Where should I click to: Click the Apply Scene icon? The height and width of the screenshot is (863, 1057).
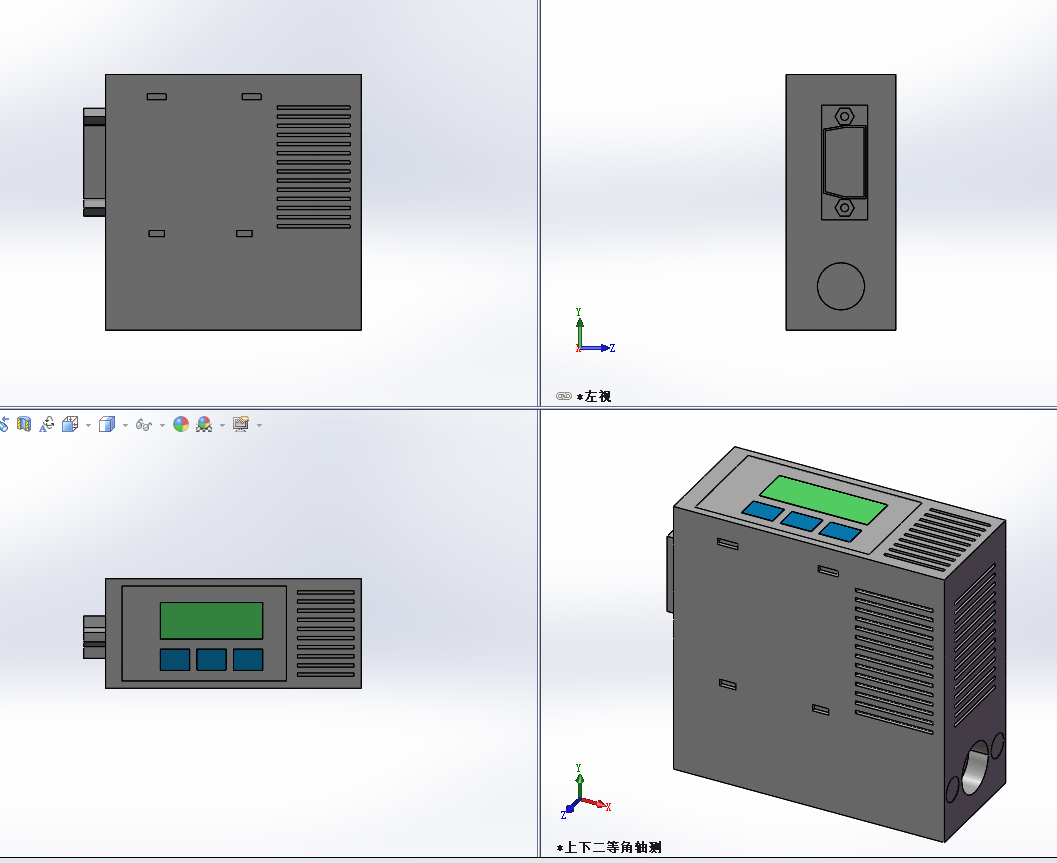(x=204, y=424)
